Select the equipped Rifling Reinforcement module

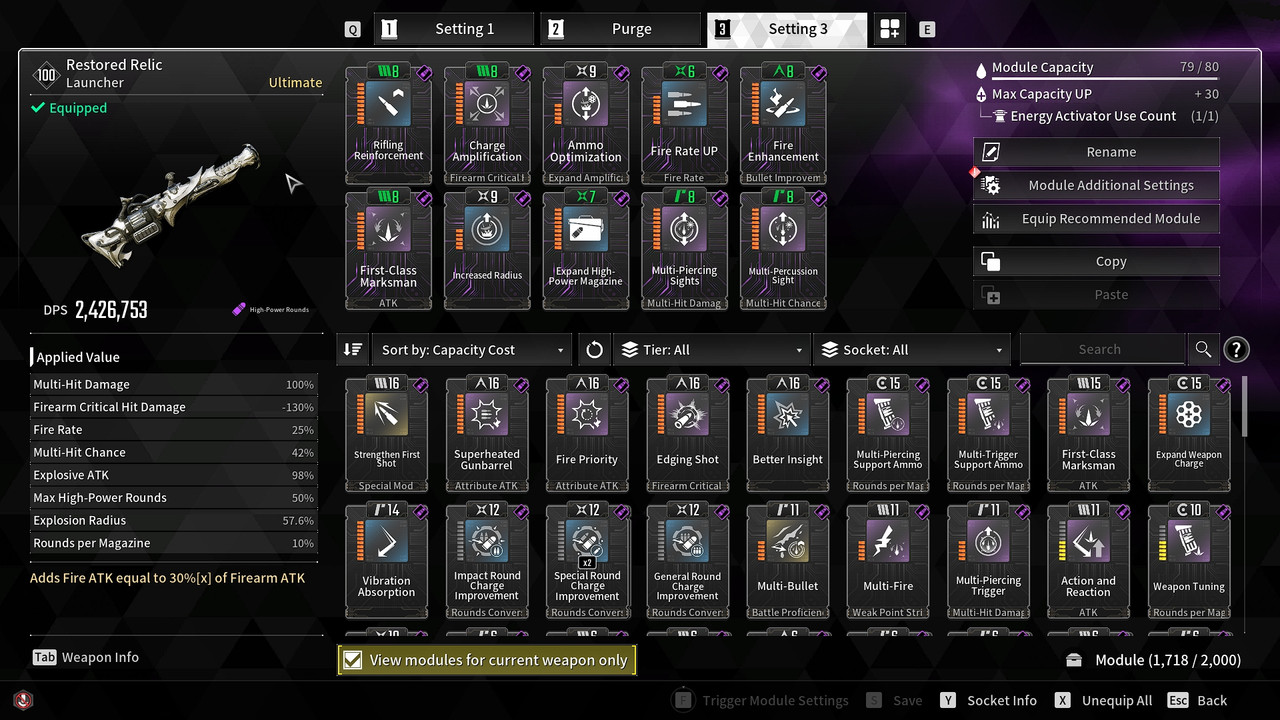click(x=388, y=124)
